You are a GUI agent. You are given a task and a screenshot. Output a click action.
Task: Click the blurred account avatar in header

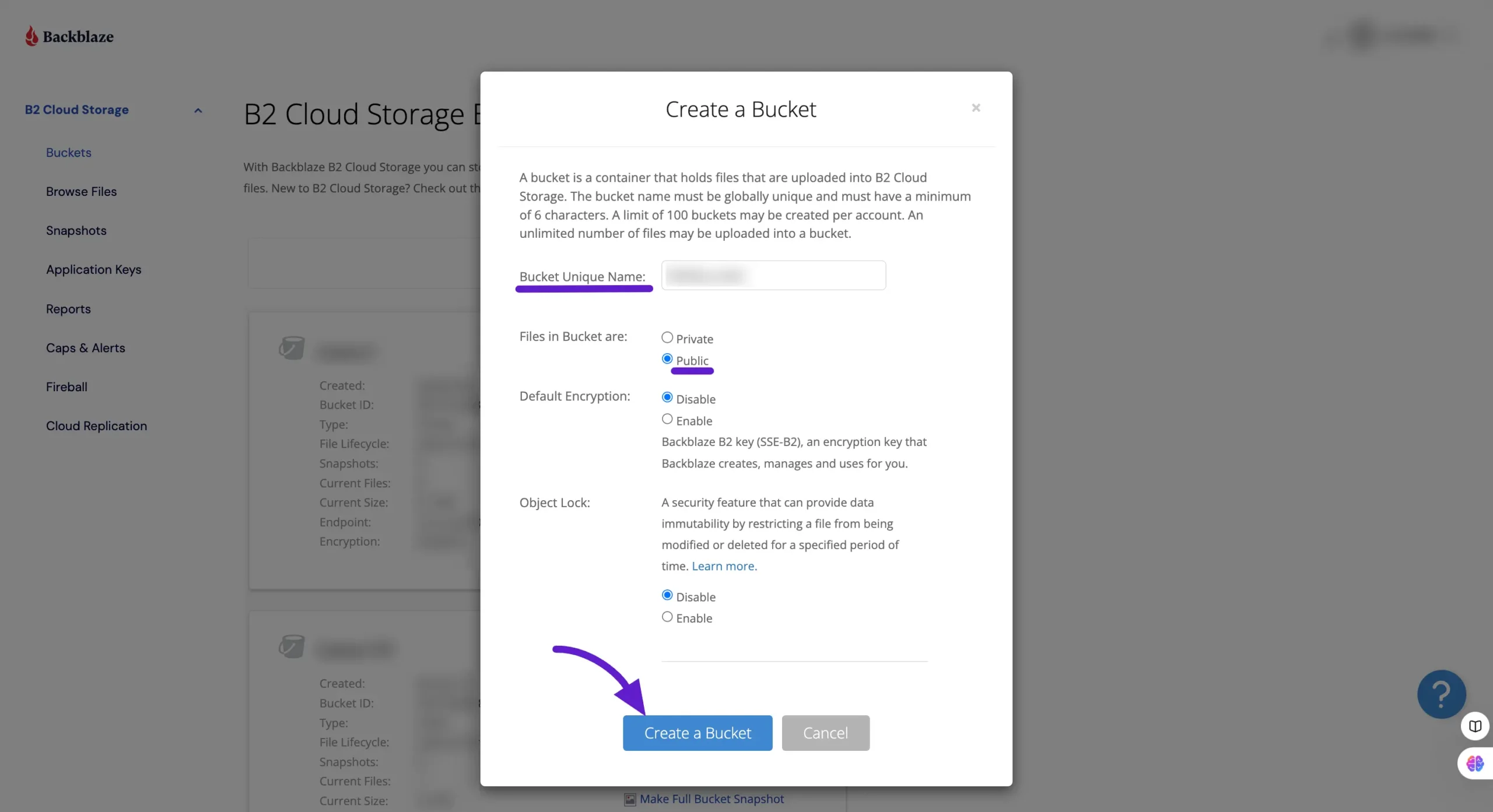[1364, 36]
